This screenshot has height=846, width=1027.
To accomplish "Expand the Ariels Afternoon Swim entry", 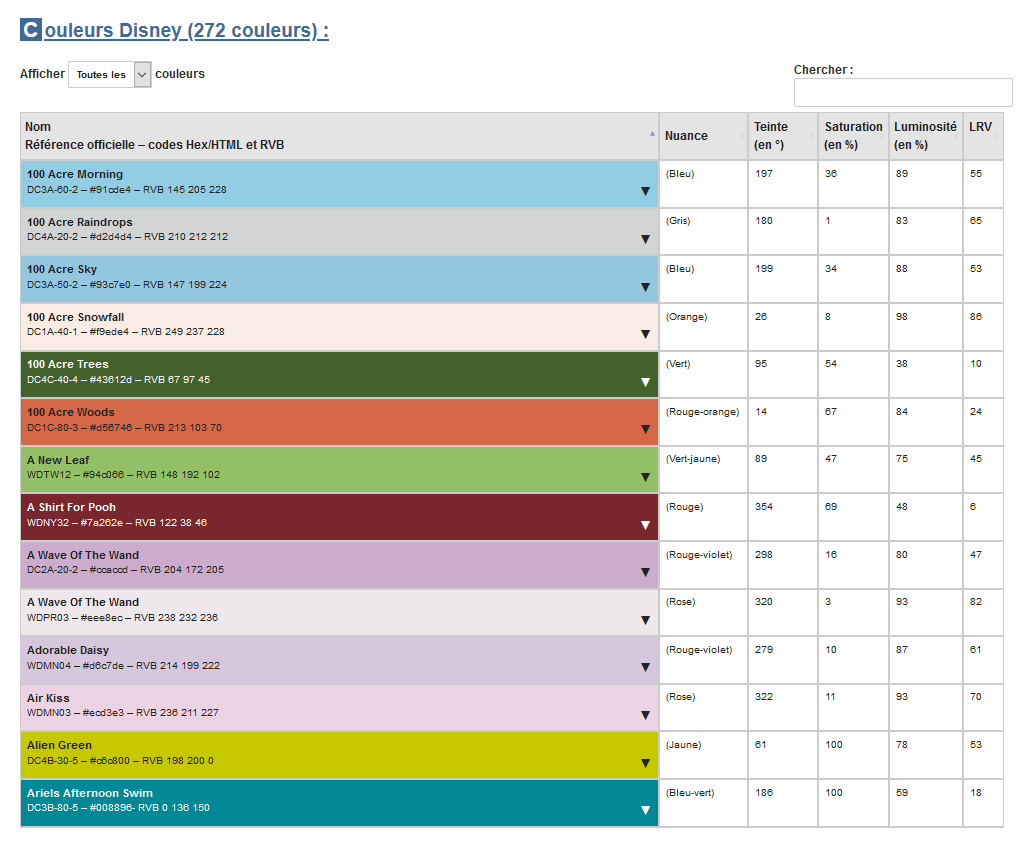I will tap(645, 809).
